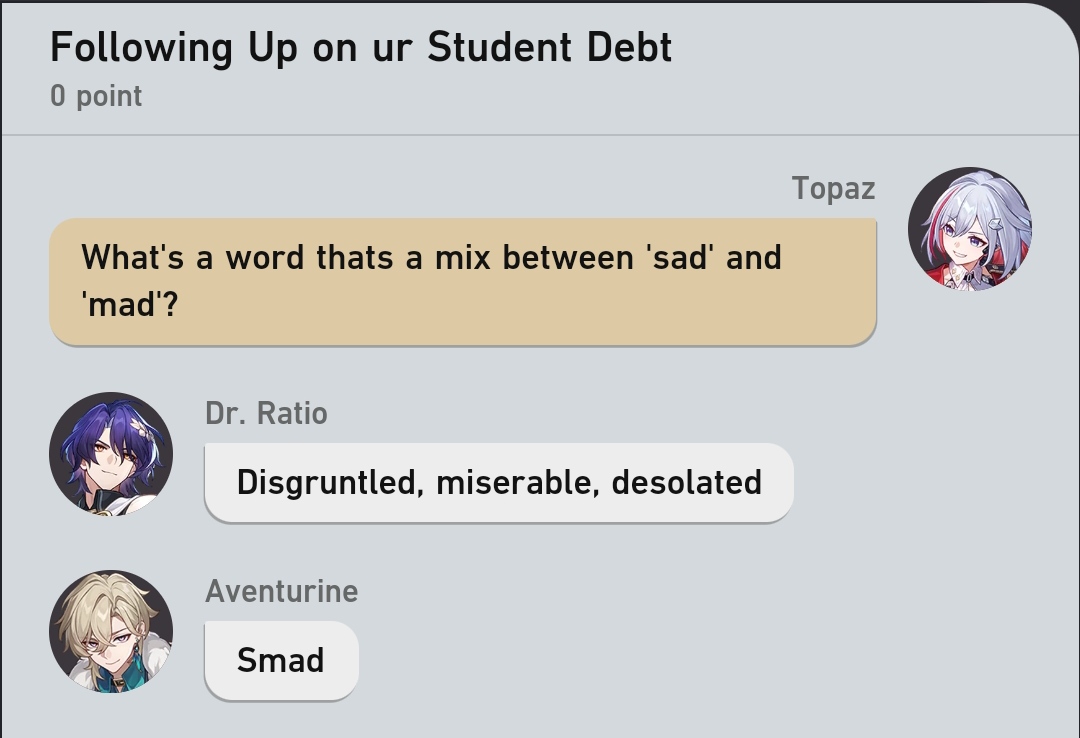The width and height of the screenshot is (1080, 738).
Task: Select Topaz's tan message bubble
Action: point(462,281)
